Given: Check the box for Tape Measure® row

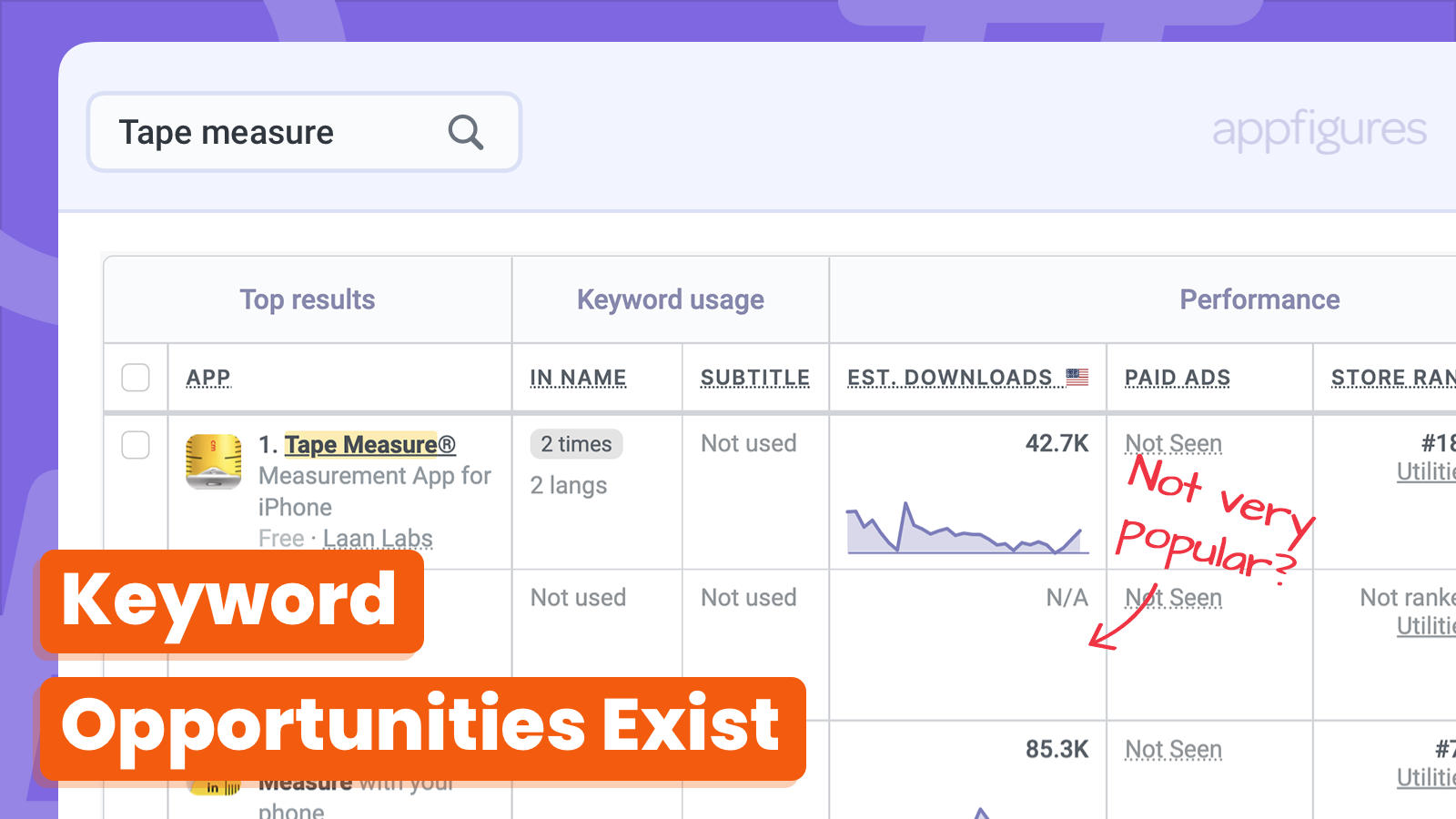Looking at the screenshot, I should pos(136,445).
